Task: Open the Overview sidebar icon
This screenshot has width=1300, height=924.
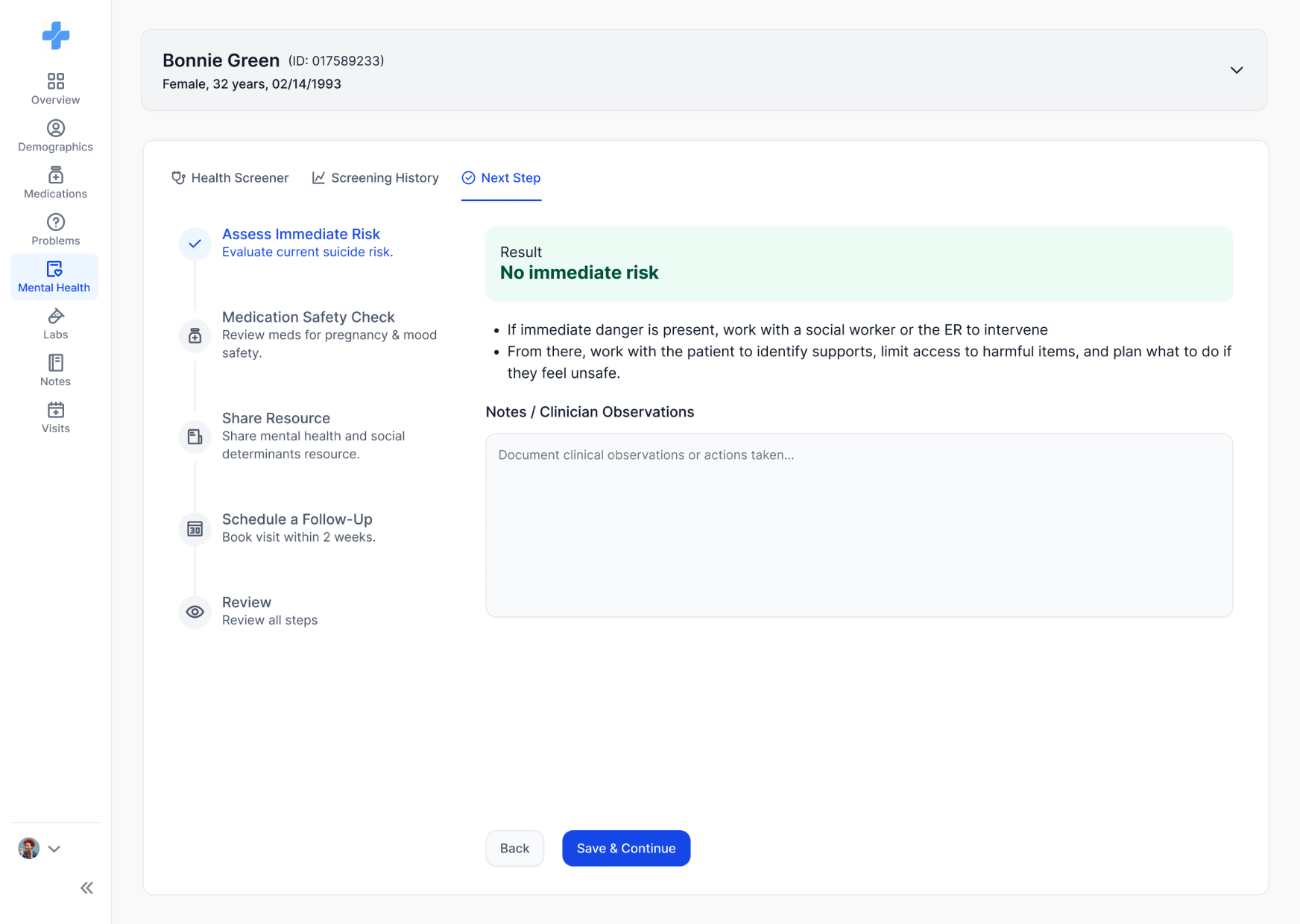Action: [x=55, y=81]
